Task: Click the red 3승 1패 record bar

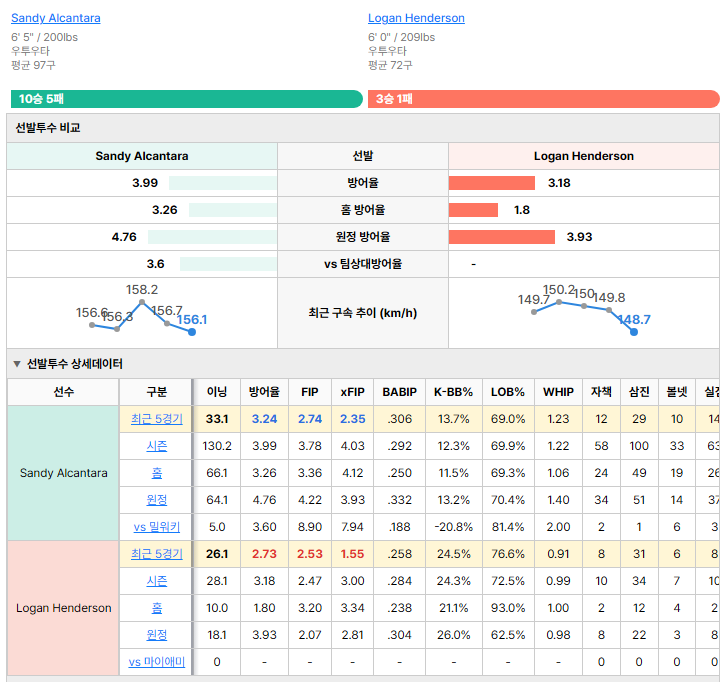Action: coord(544,99)
